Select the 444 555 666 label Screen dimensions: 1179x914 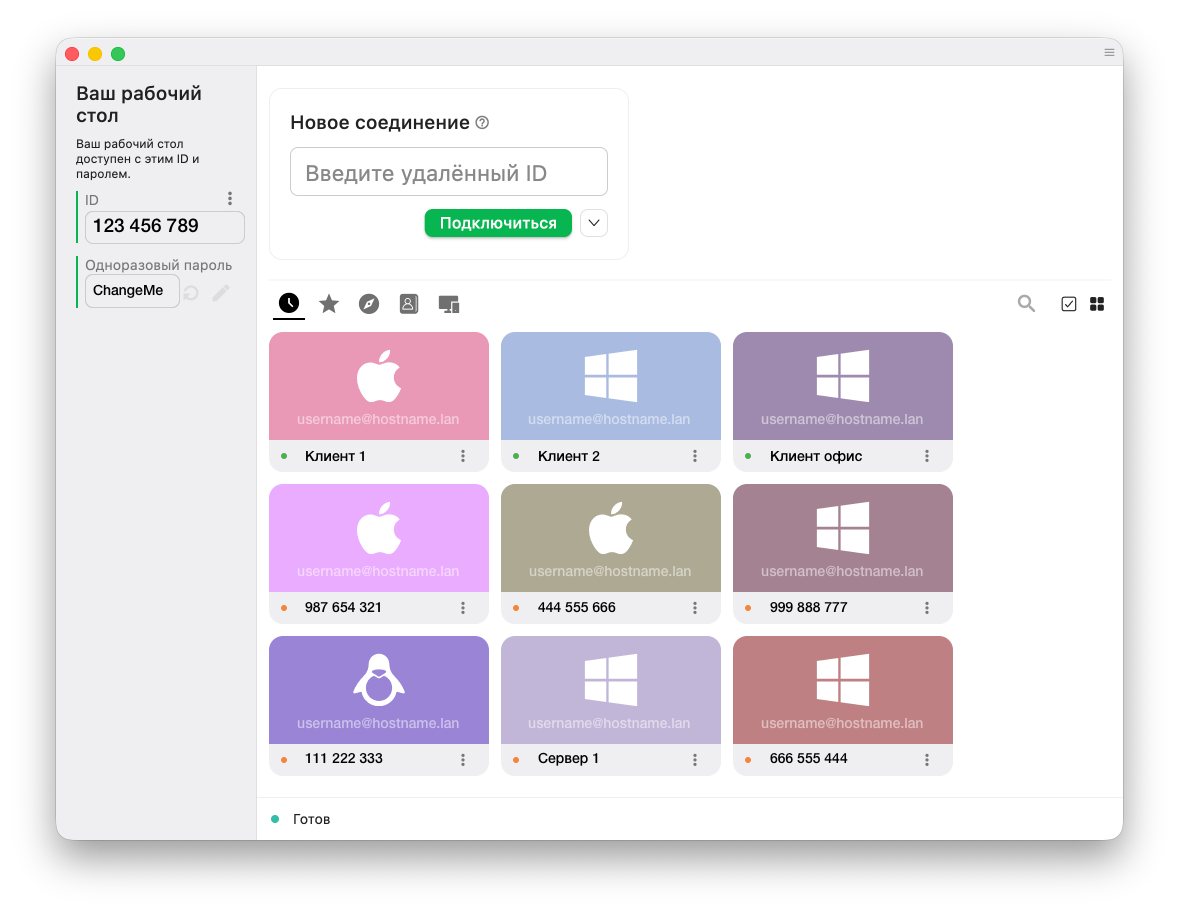tap(576, 607)
